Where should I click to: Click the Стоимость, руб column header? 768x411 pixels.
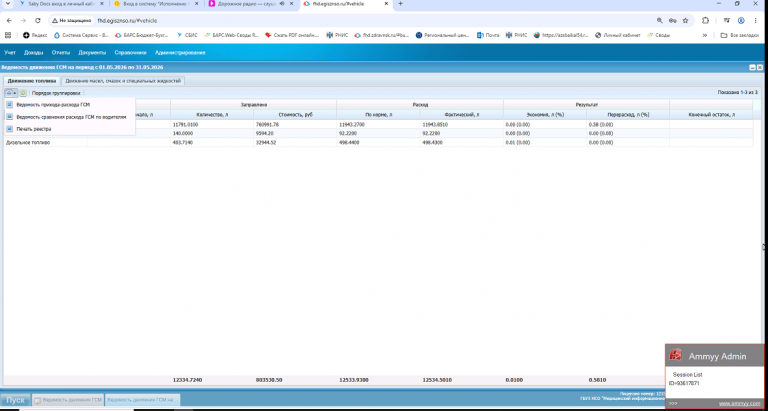295,115
